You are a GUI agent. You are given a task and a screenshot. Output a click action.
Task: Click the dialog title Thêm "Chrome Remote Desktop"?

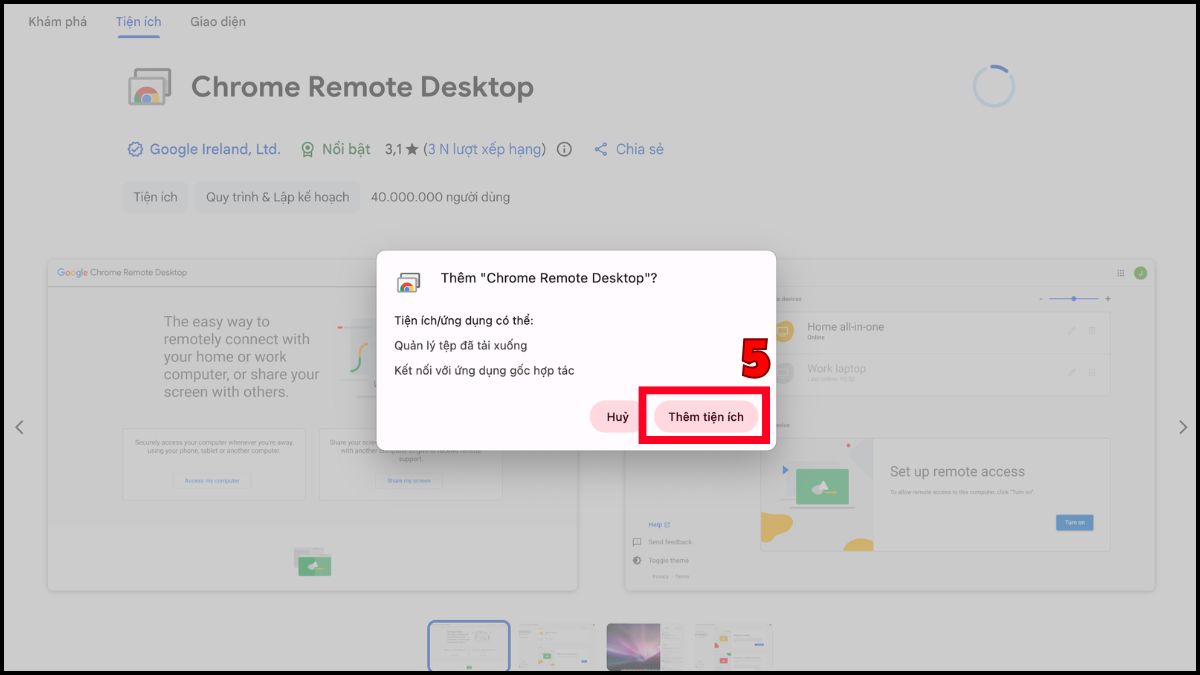point(549,278)
